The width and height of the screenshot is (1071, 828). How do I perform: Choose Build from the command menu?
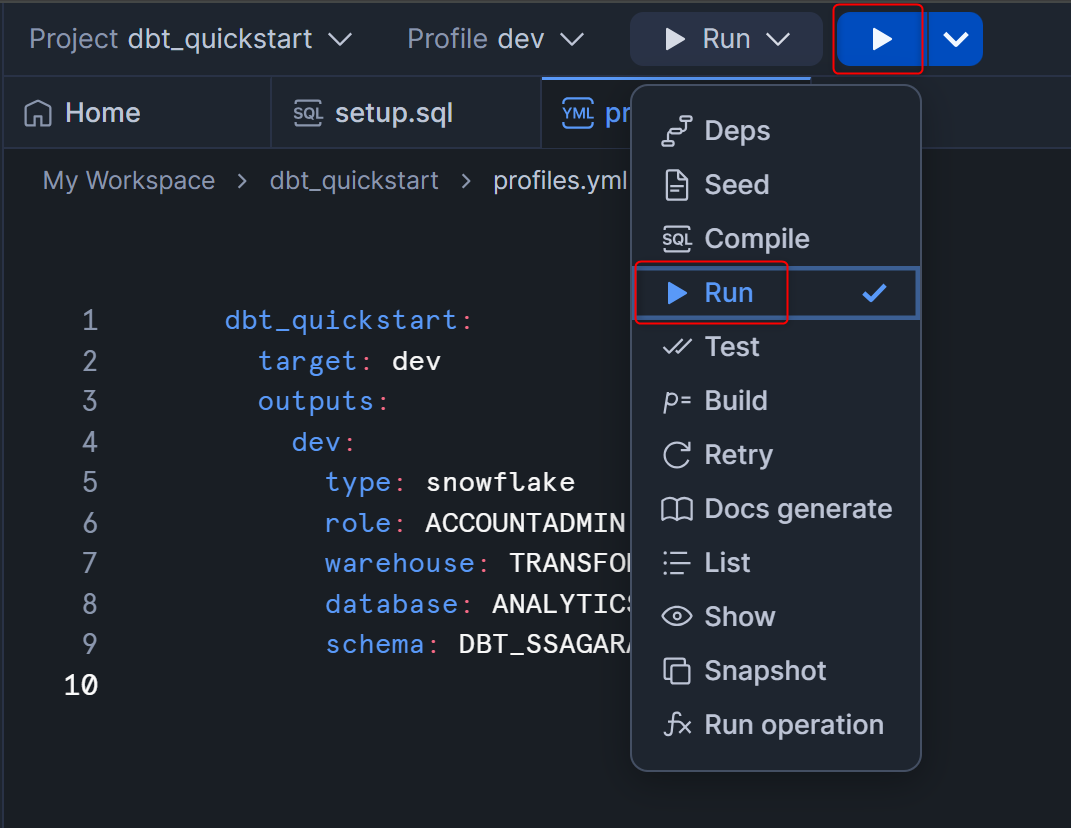(736, 401)
